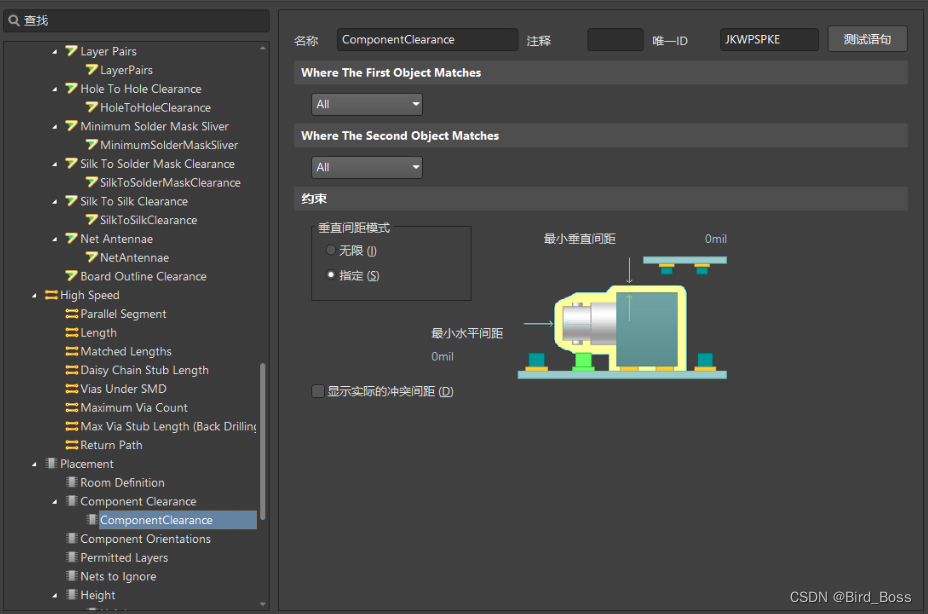Collapse the Net Antennae node
Screen dimensions: 928x614
[x=54, y=239]
